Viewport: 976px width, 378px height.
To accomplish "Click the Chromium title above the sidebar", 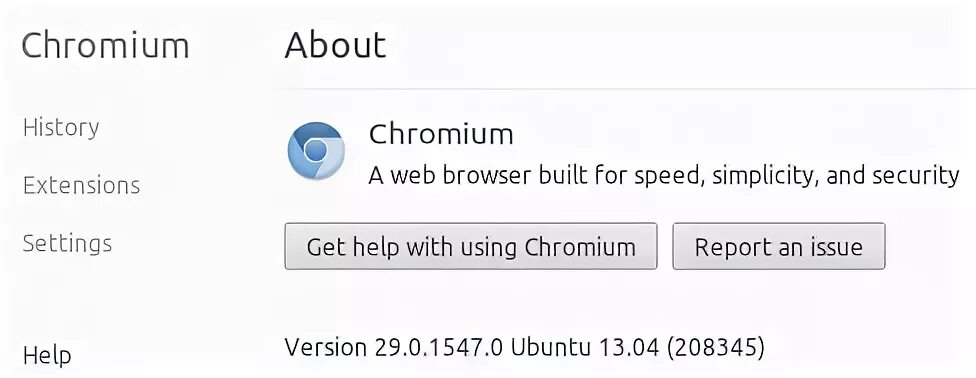I will click(105, 45).
